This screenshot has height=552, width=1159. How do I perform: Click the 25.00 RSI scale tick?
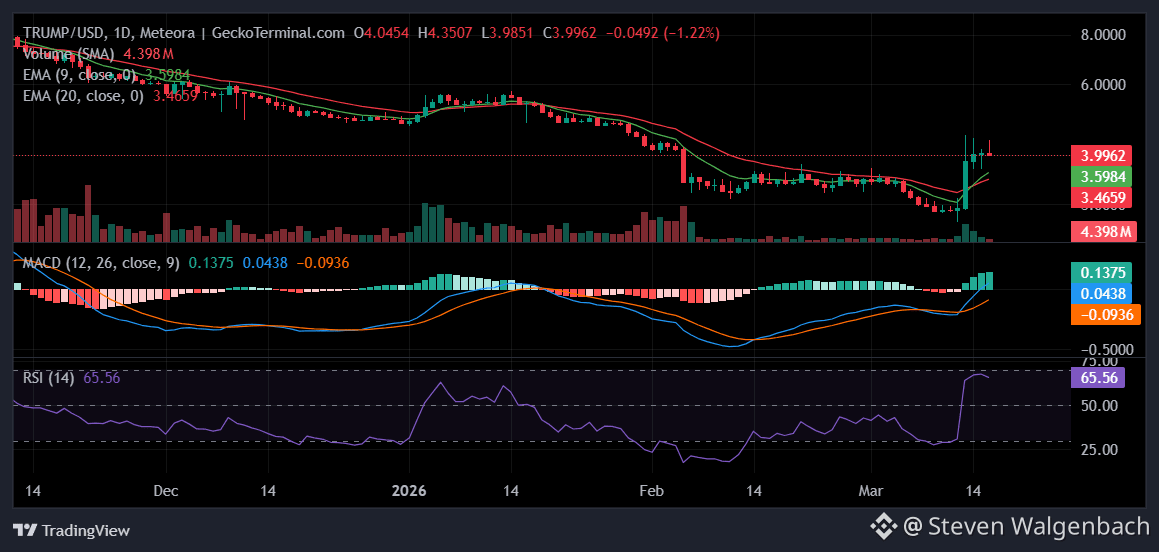pos(1097,449)
